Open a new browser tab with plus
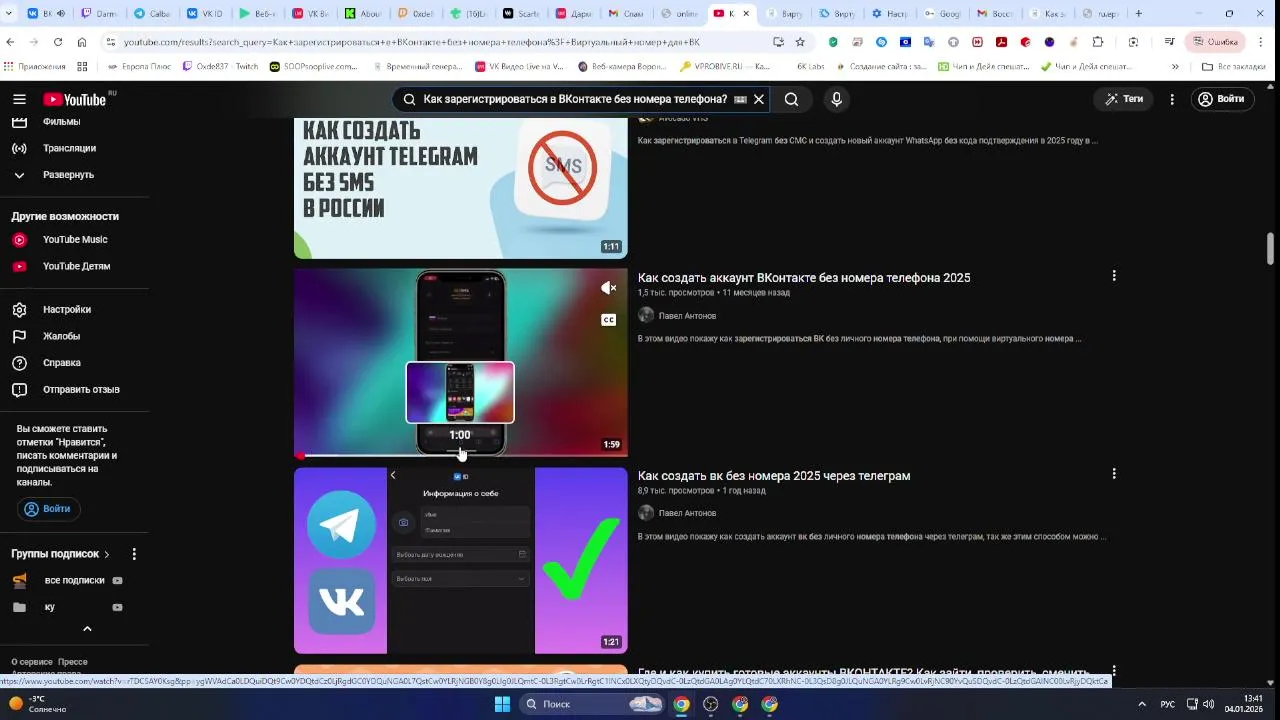This screenshot has width=1280, height=720. click(x=1138, y=14)
